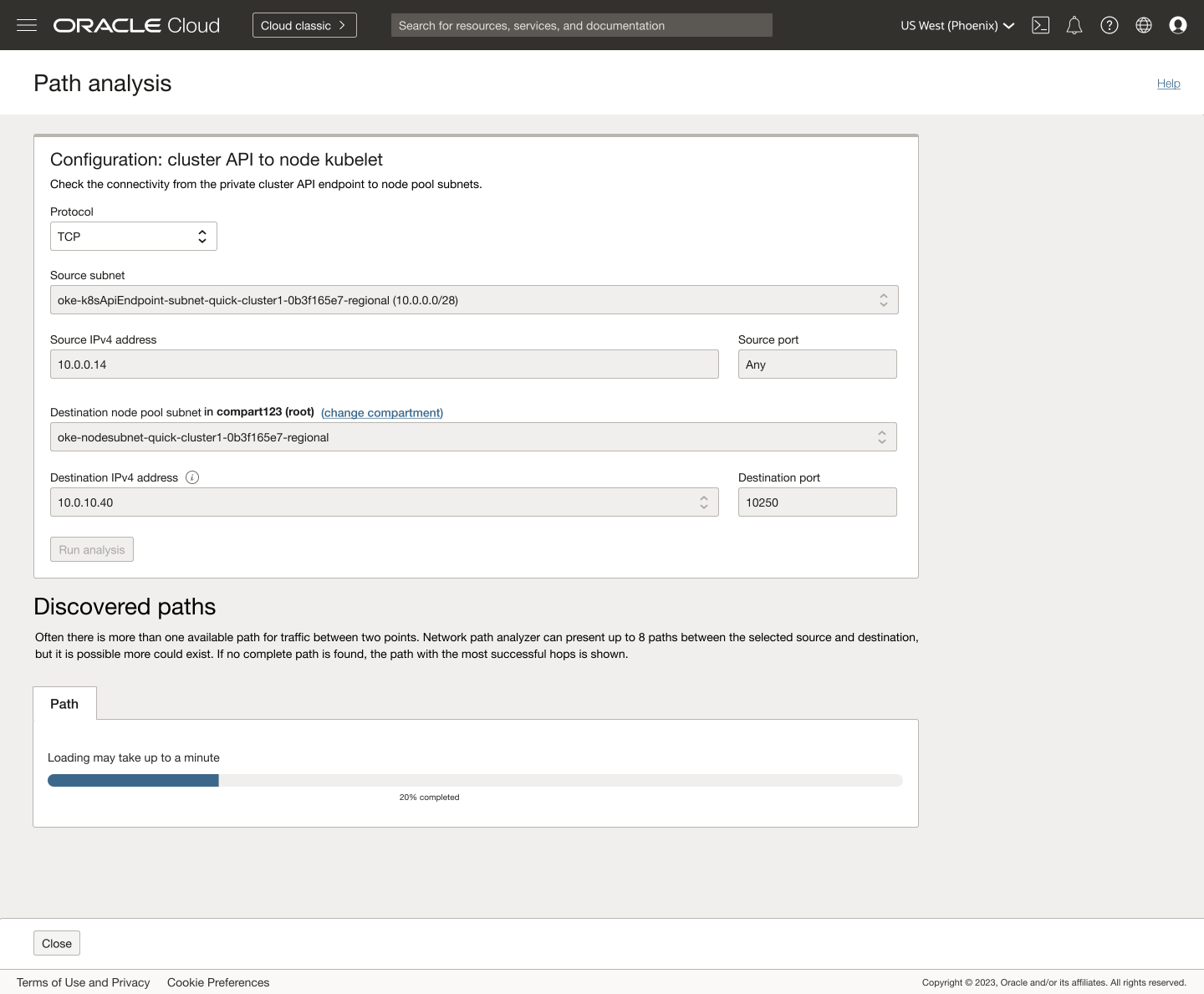Select the Path tab
The height and width of the screenshot is (994, 1204).
point(64,703)
